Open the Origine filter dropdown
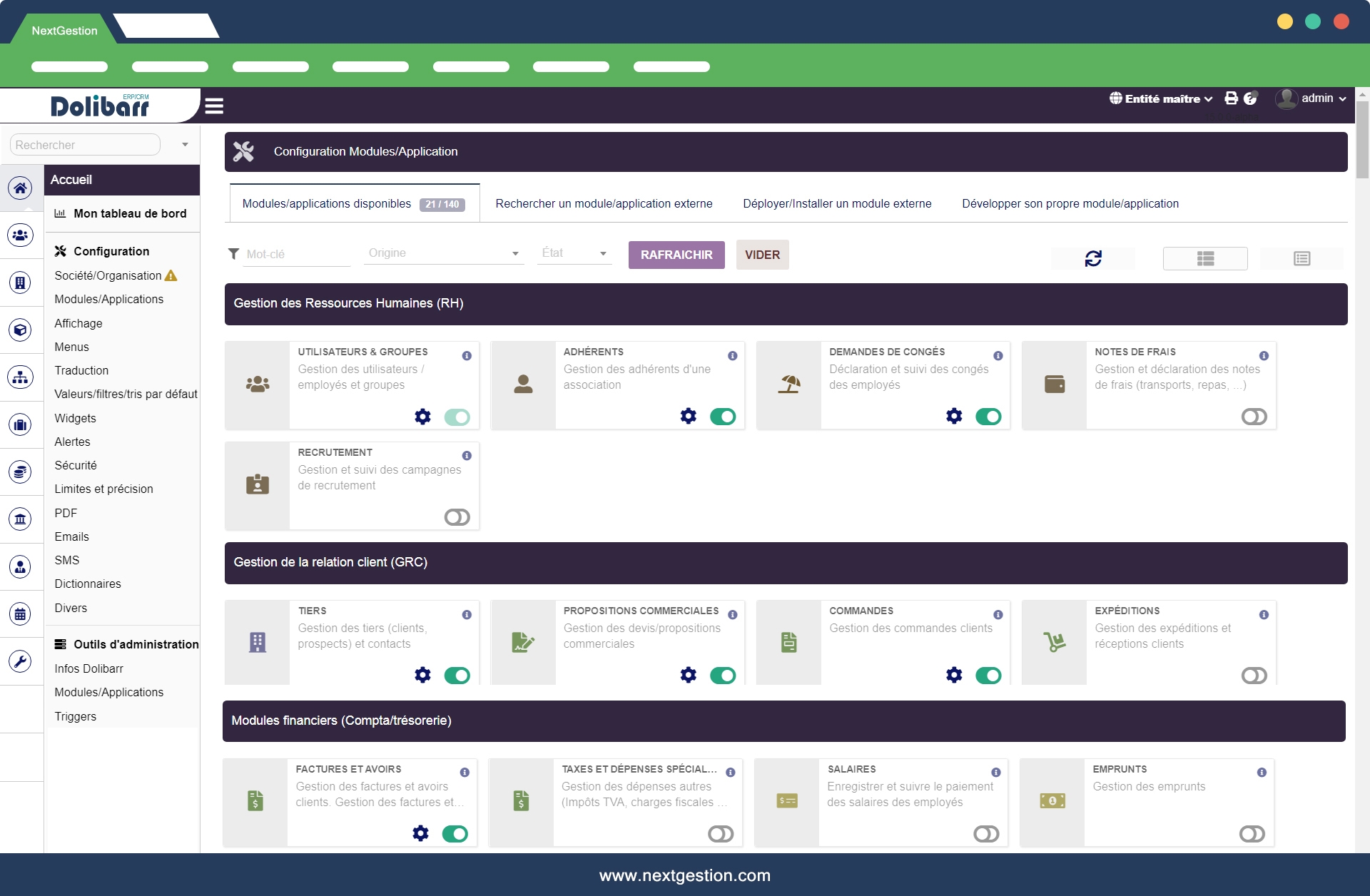1370x896 pixels. click(443, 253)
